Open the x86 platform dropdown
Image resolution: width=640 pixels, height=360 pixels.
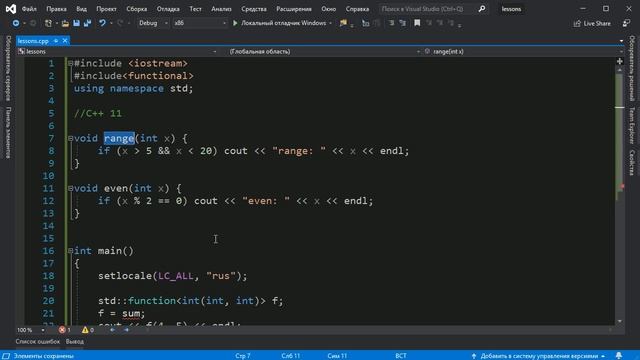(200, 23)
